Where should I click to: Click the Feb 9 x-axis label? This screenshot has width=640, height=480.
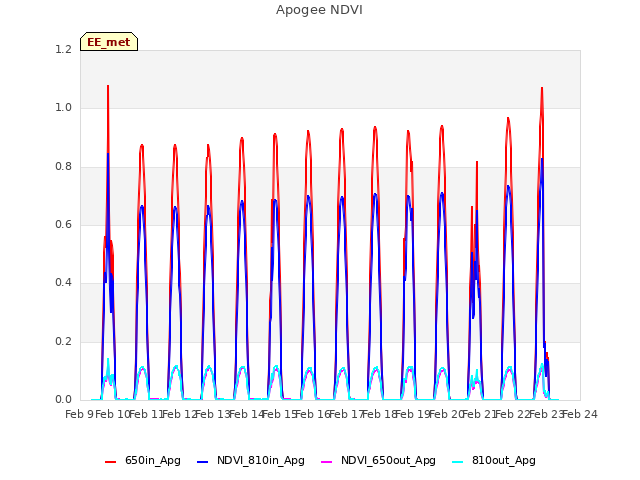pos(78,414)
